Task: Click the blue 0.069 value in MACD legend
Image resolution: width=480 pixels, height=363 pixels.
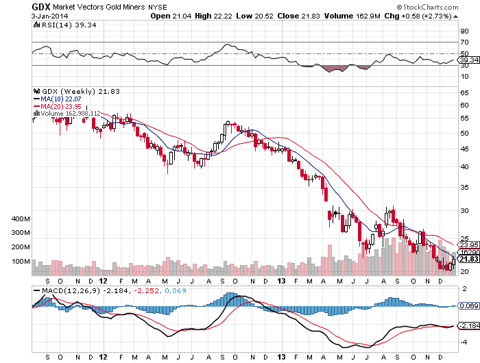Action: pyautogui.click(x=175, y=291)
